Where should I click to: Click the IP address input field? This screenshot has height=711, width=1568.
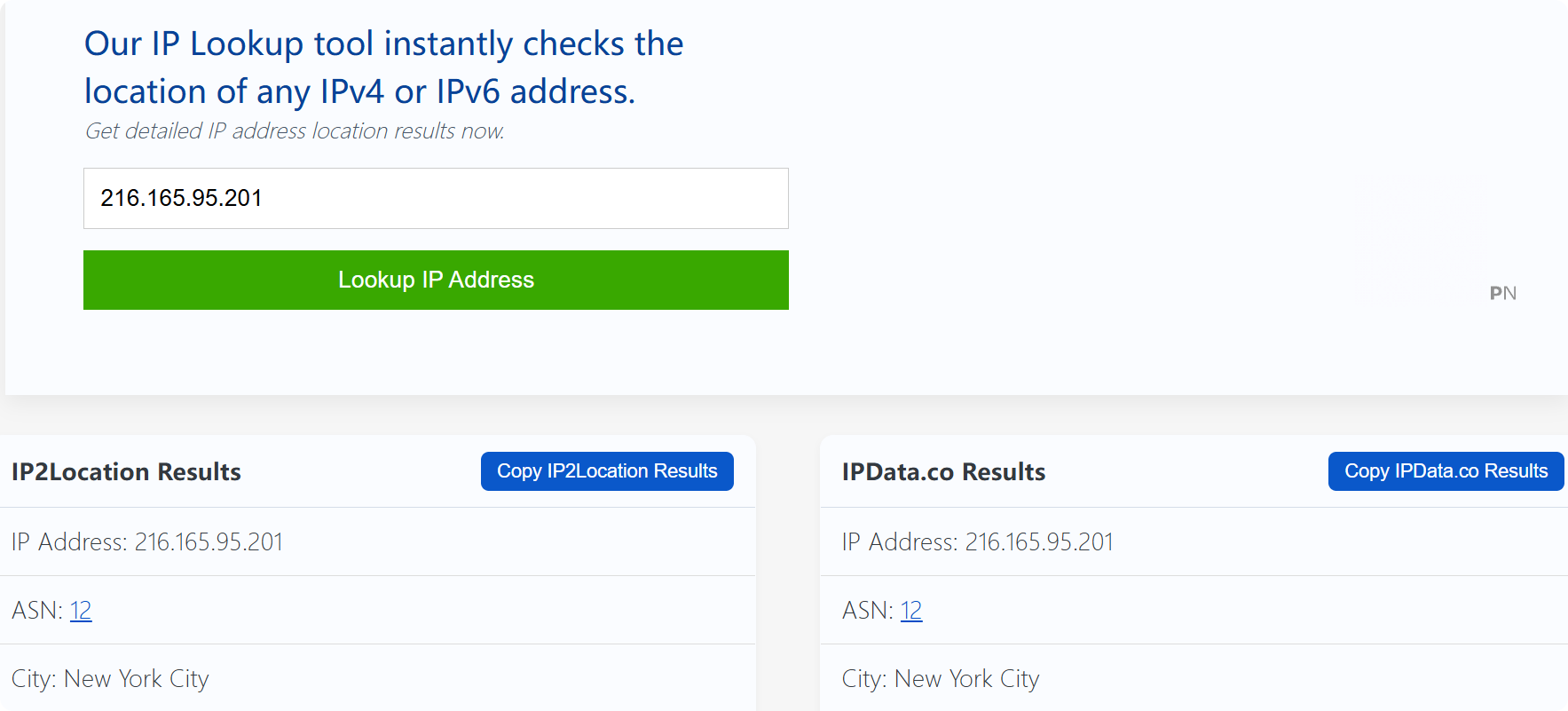[x=435, y=198]
